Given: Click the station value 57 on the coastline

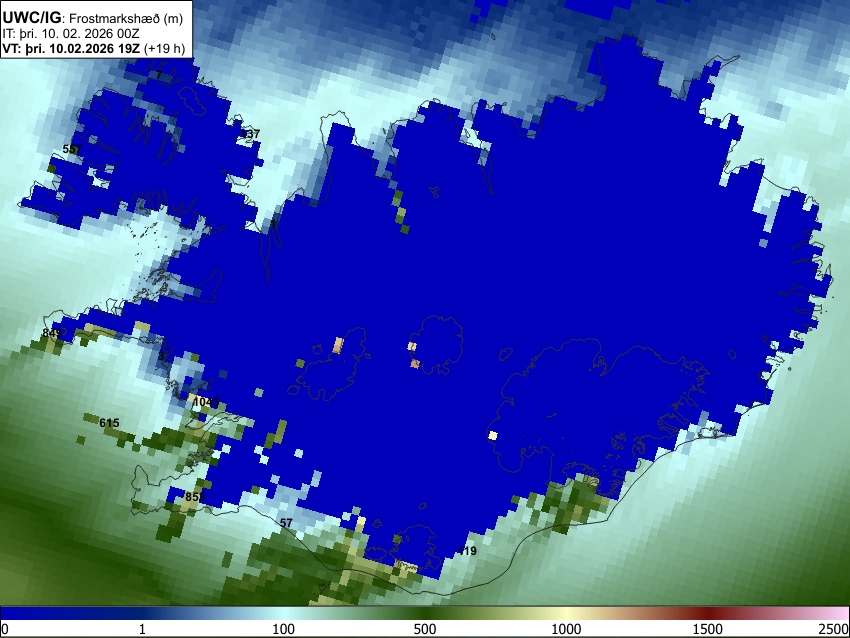Looking at the screenshot, I should coord(286,523).
